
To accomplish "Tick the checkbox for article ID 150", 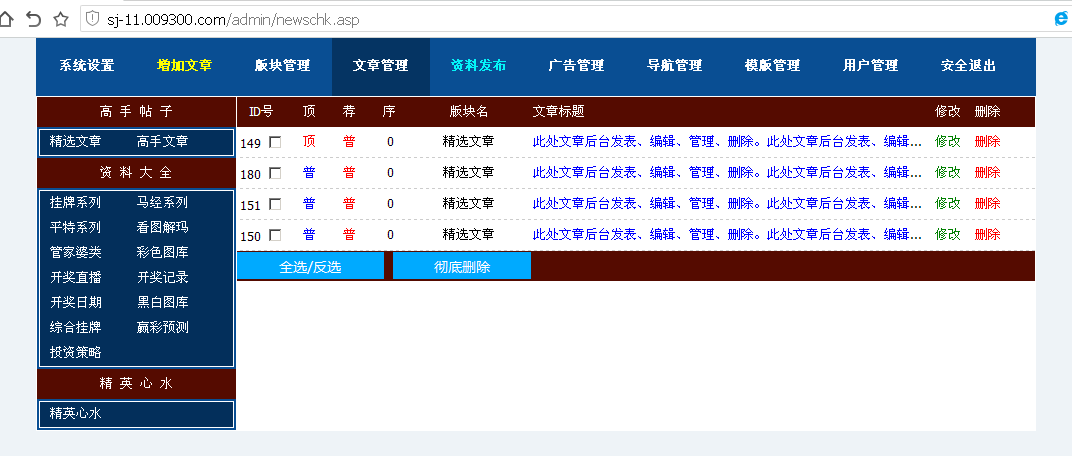I will (x=275, y=235).
